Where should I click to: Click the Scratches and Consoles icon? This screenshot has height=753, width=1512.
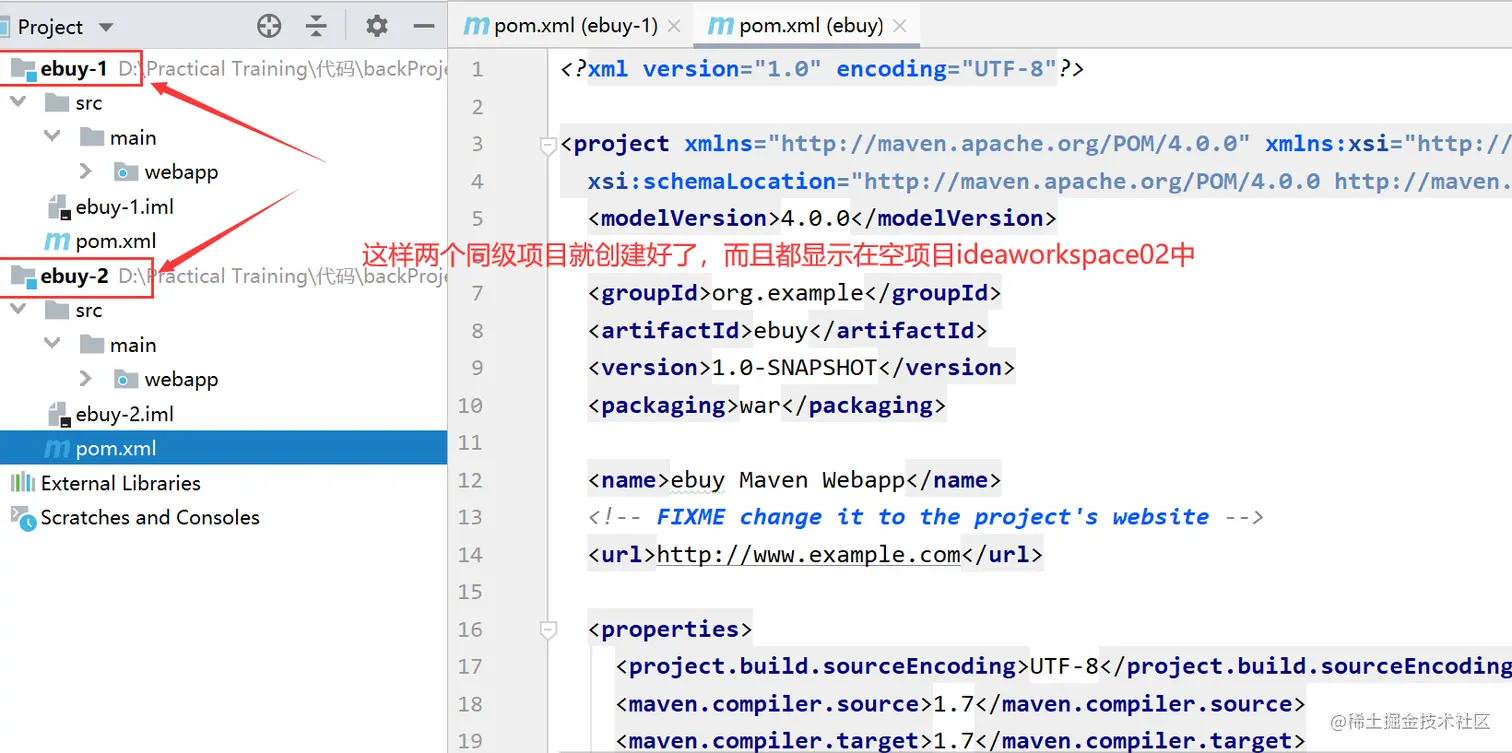coord(22,517)
